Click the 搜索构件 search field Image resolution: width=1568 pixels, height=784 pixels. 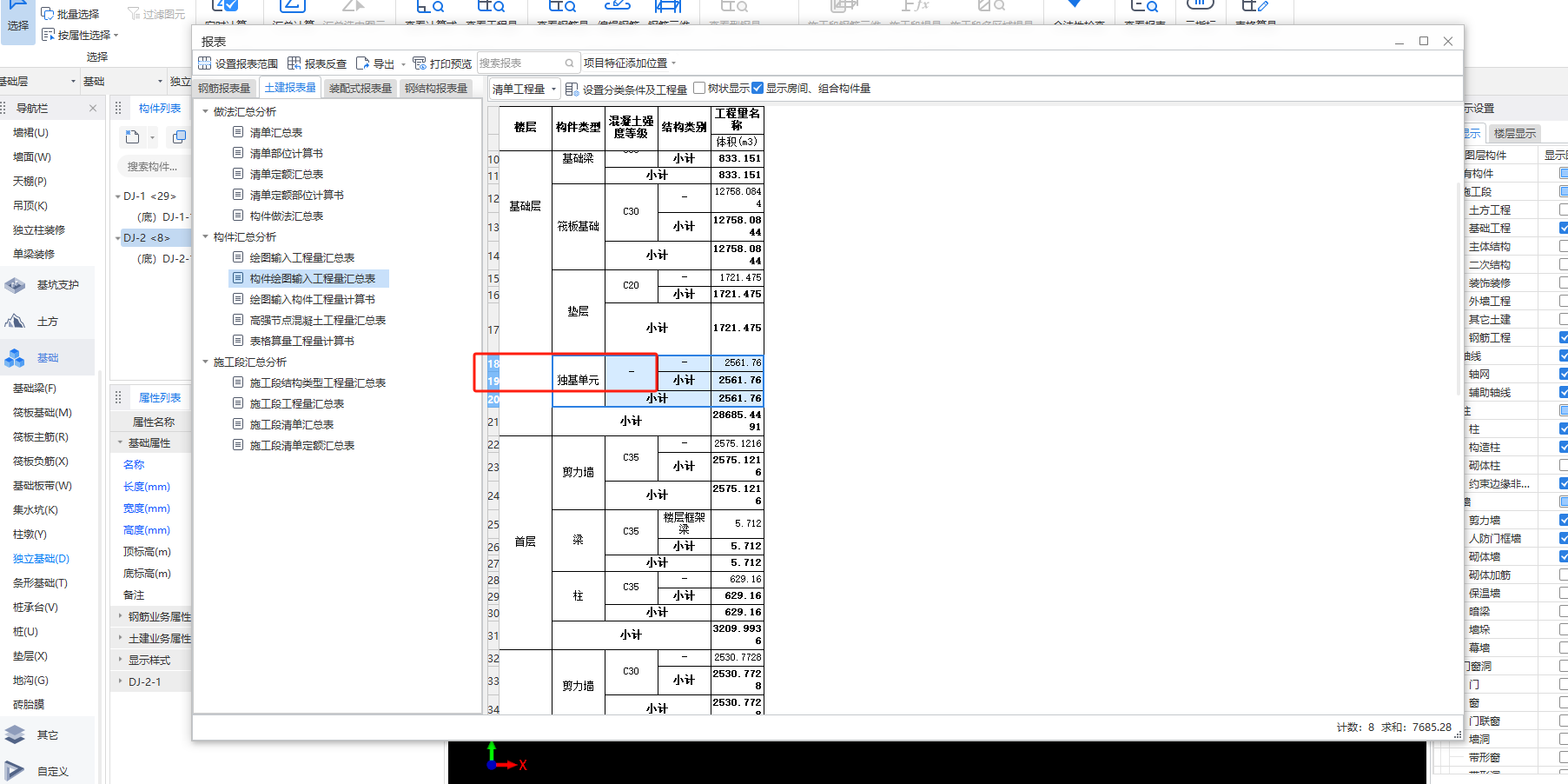153,166
